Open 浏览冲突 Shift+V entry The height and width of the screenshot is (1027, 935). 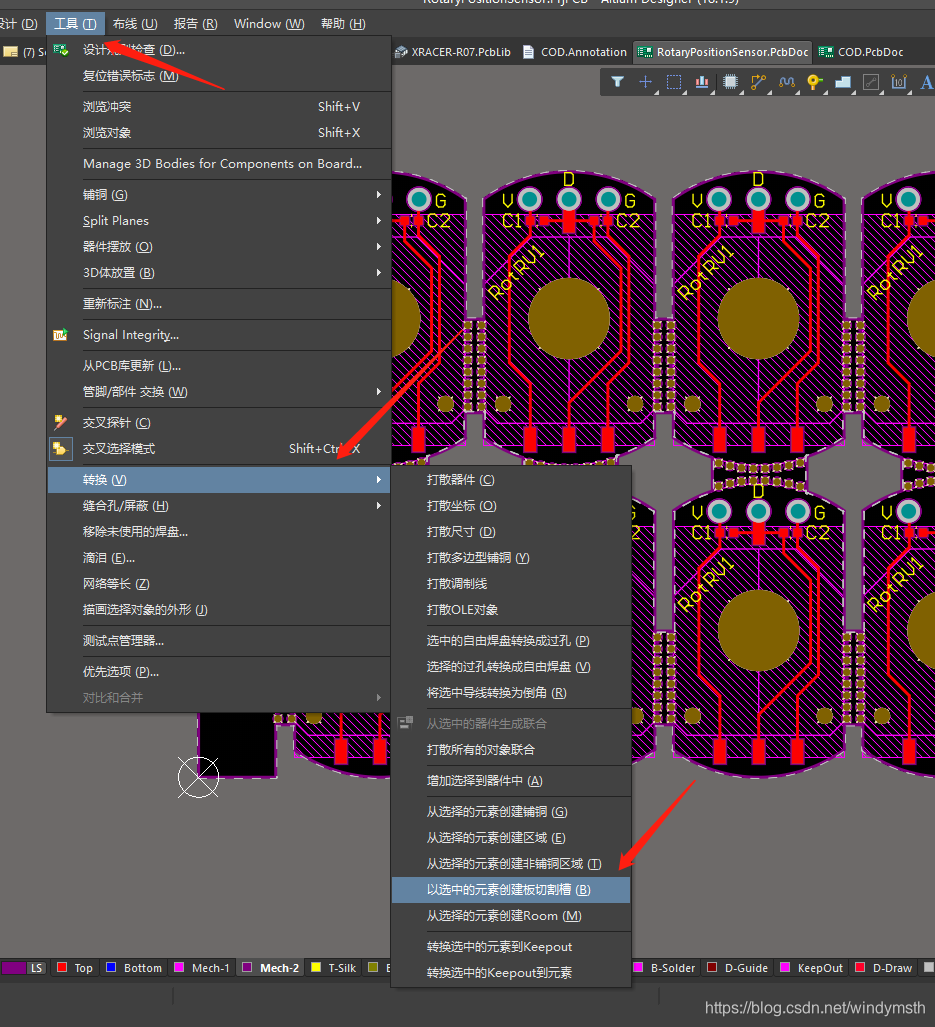(219, 106)
